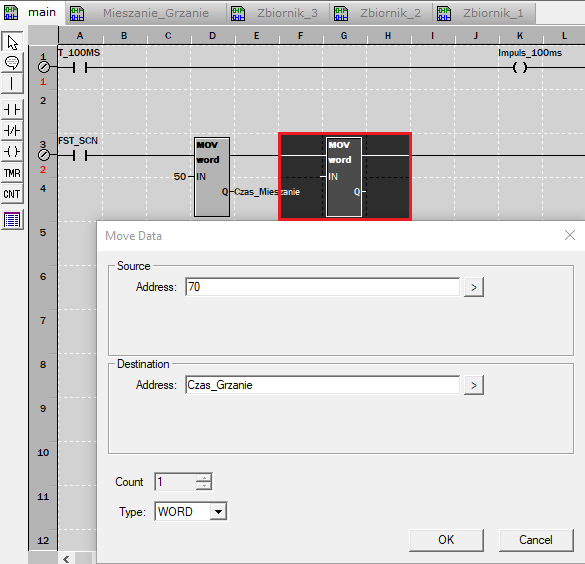The image size is (585, 564).
Task: Switch to the Mieszanie_Grzanie tab
Action: (x=146, y=13)
